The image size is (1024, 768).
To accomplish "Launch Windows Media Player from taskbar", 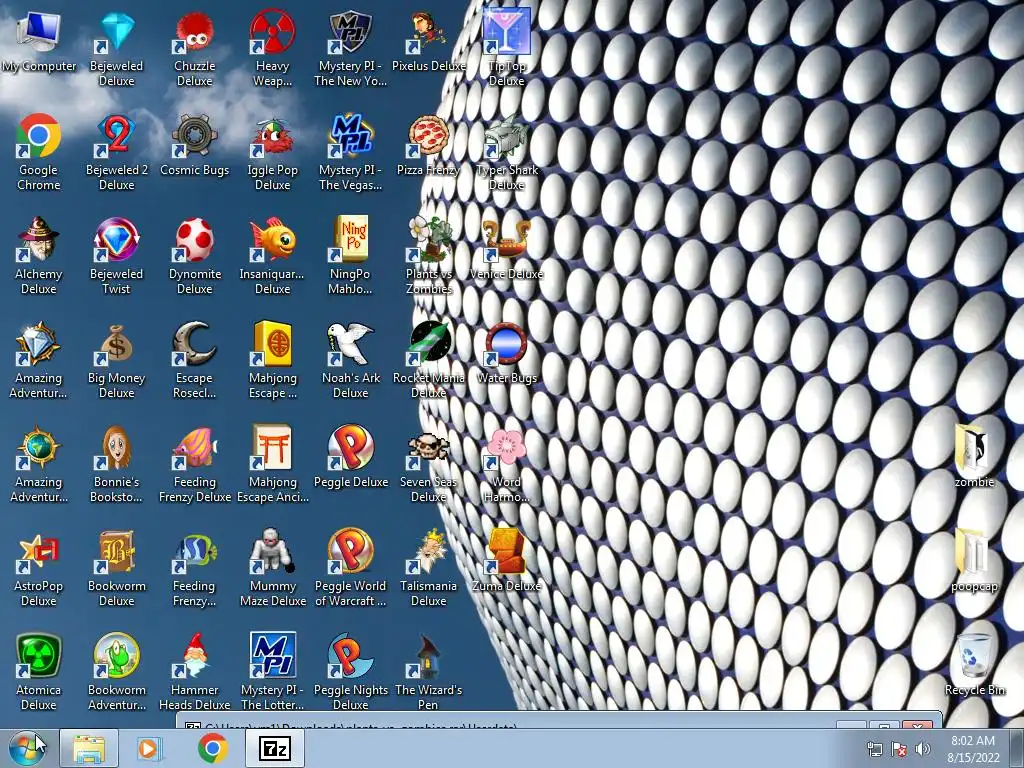I will 150,748.
